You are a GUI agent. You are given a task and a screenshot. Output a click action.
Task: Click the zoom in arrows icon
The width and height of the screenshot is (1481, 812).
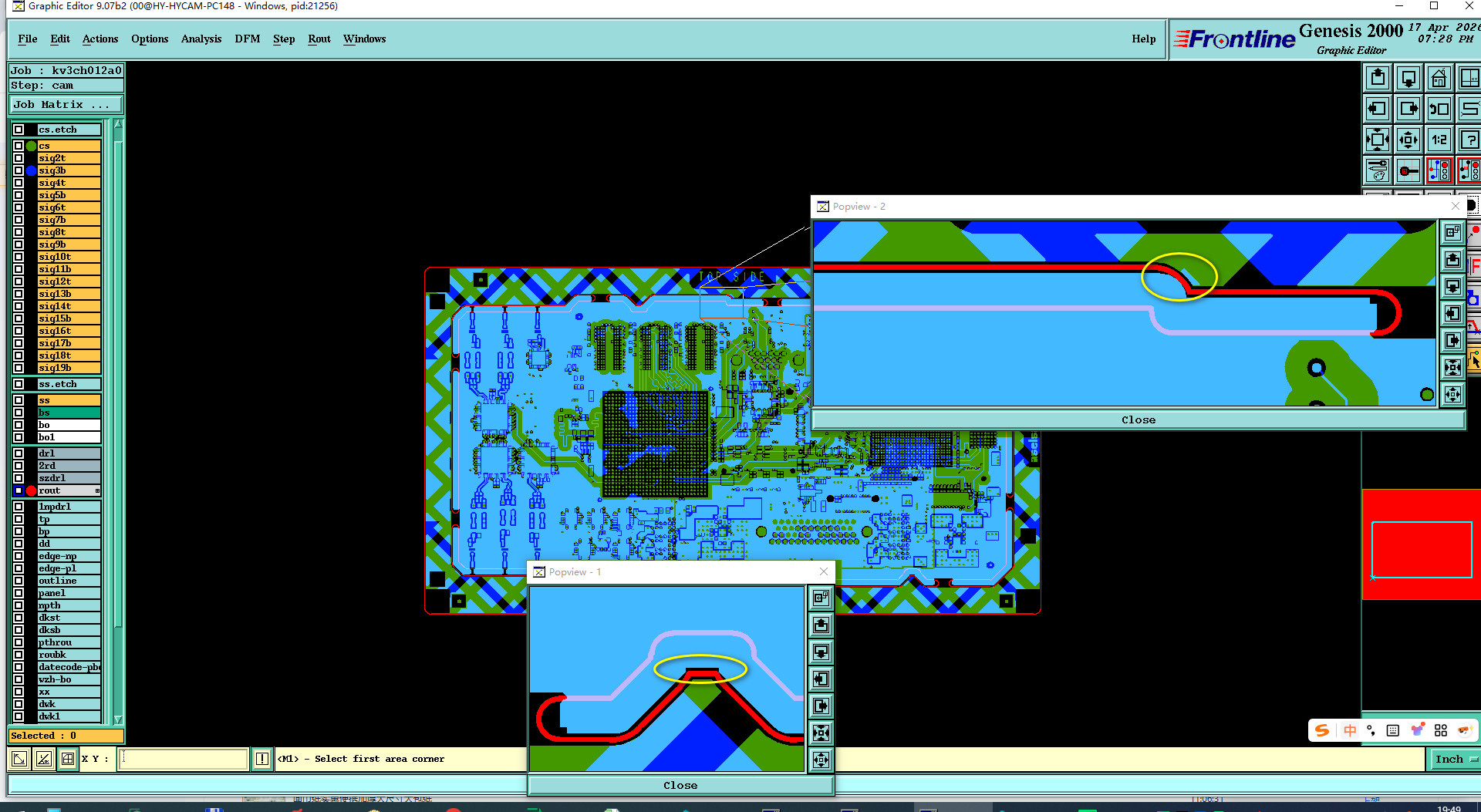click(1408, 140)
